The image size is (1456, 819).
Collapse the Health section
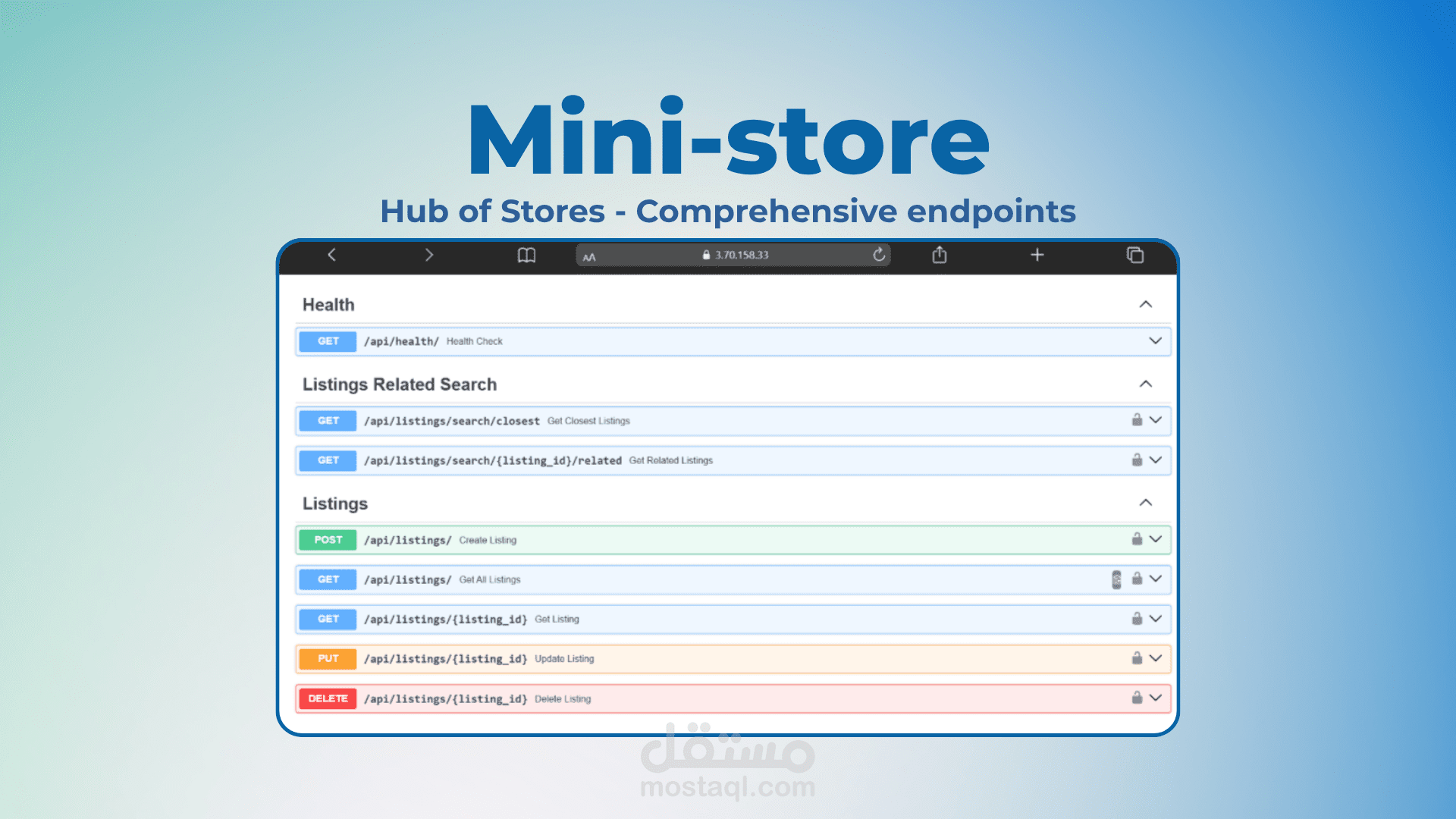click(x=1145, y=304)
